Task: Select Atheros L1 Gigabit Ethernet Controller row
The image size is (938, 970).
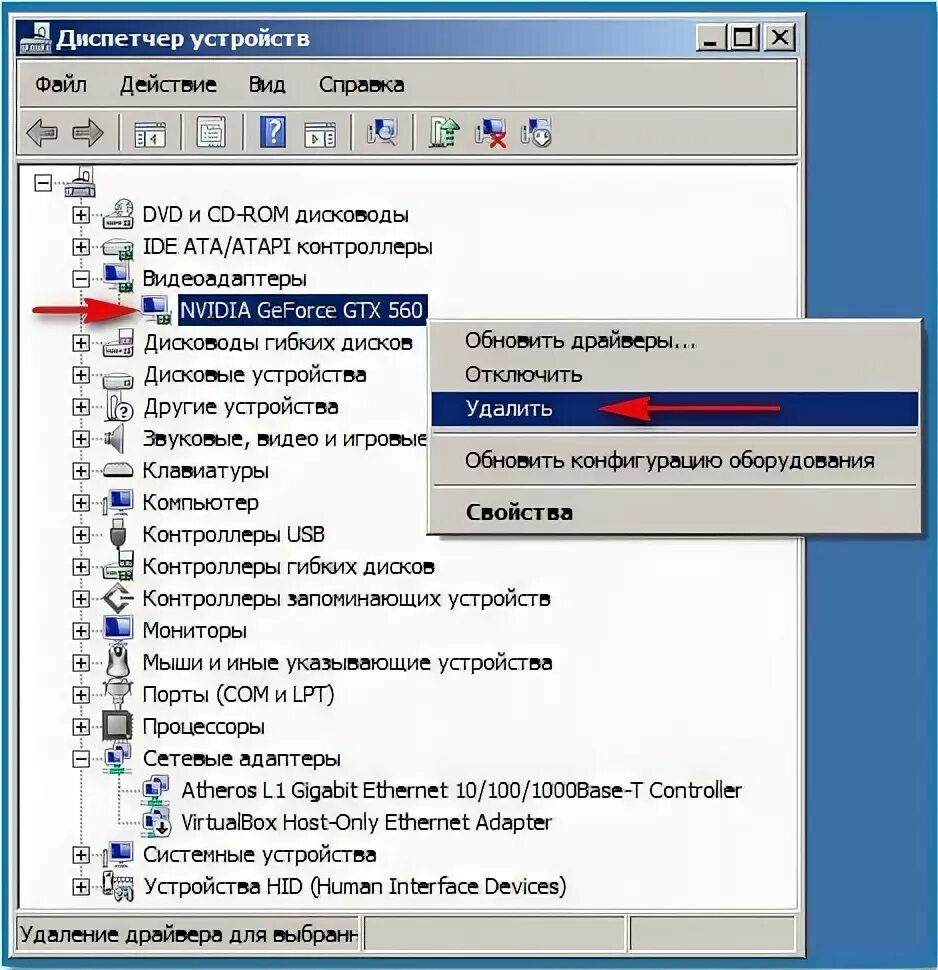Action: click(x=461, y=790)
